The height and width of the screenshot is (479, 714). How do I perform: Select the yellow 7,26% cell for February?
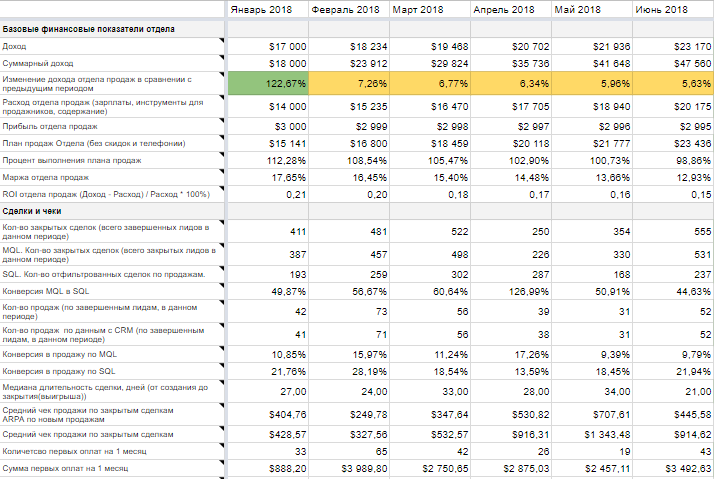(349, 83)
